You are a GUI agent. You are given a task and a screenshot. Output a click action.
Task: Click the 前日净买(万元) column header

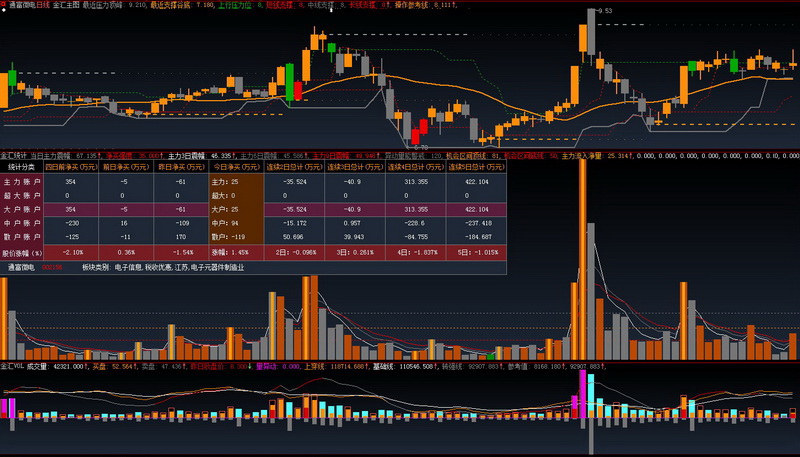coord(126,167)
